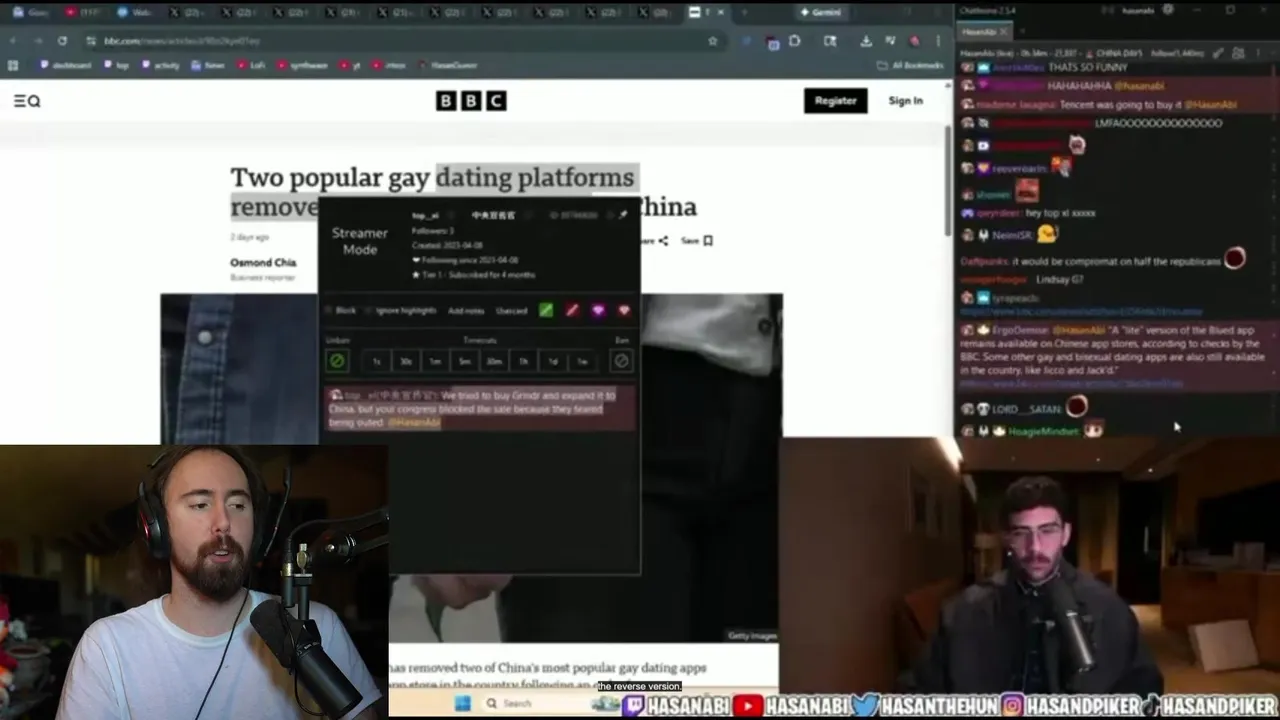The height and width of the screenshot is (720, 1280).
Task: Open Chatterino settings gear
Action: (1167, 10)
